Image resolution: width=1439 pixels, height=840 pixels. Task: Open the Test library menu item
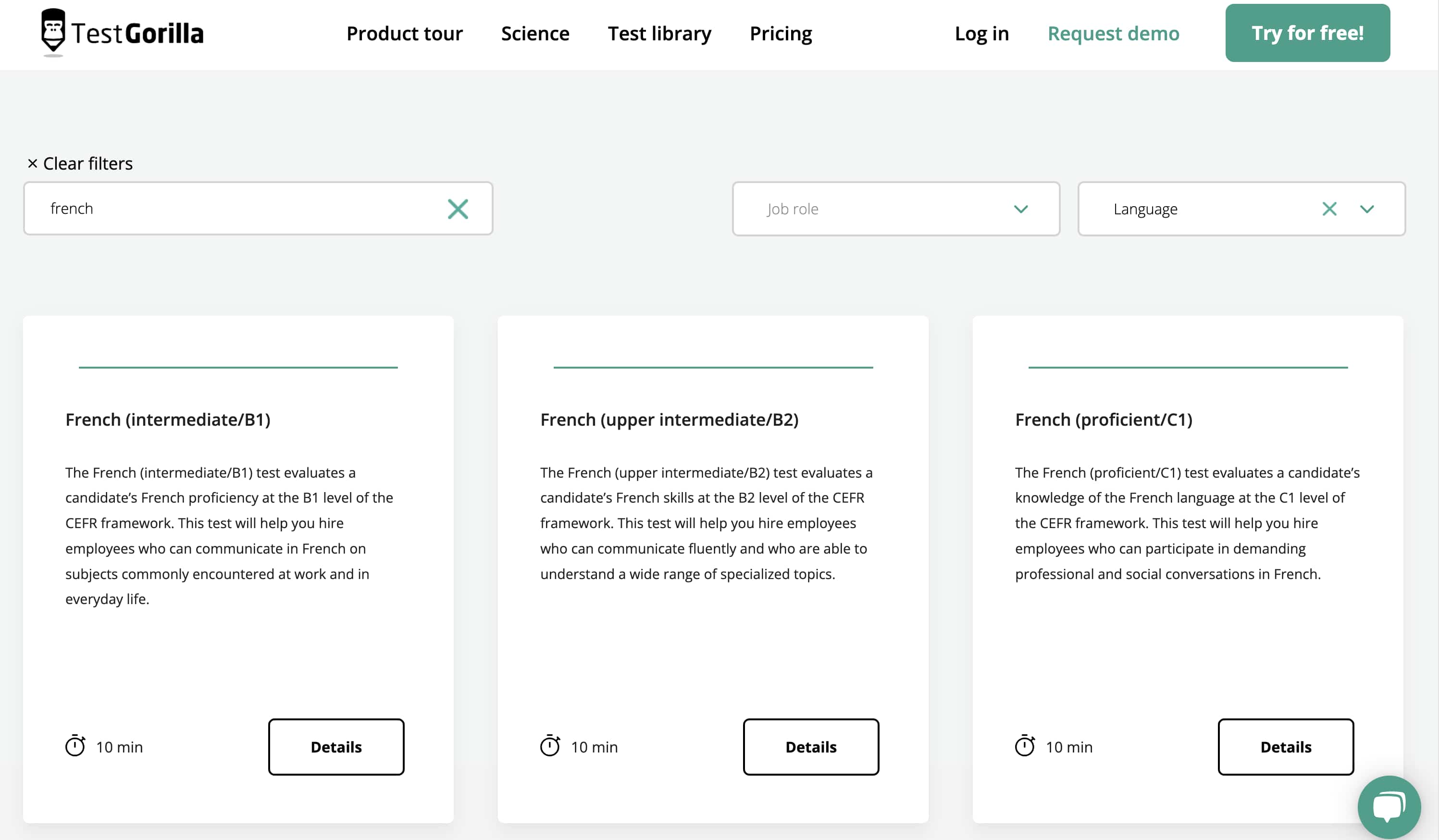click(659, 34)
